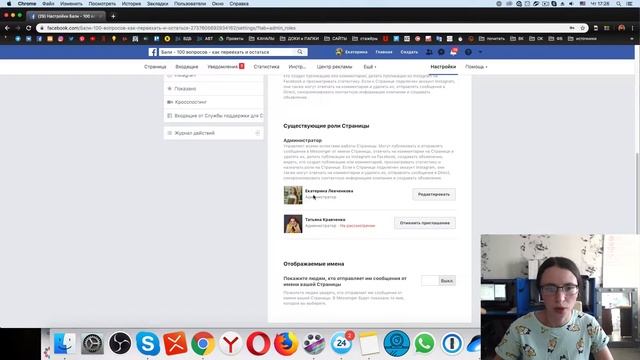Open Chrome from the dock
The width and height of the screenshot is (640, 360).
click(x=203, y=343)
